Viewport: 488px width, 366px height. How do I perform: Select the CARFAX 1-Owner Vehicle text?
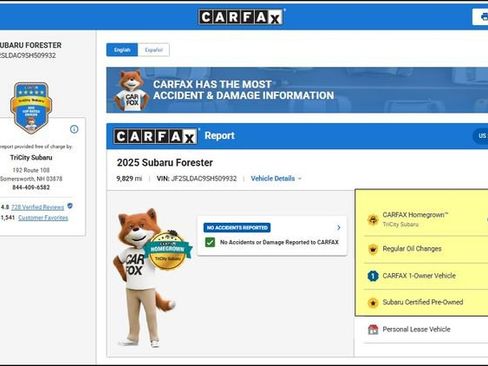[419, 276]
